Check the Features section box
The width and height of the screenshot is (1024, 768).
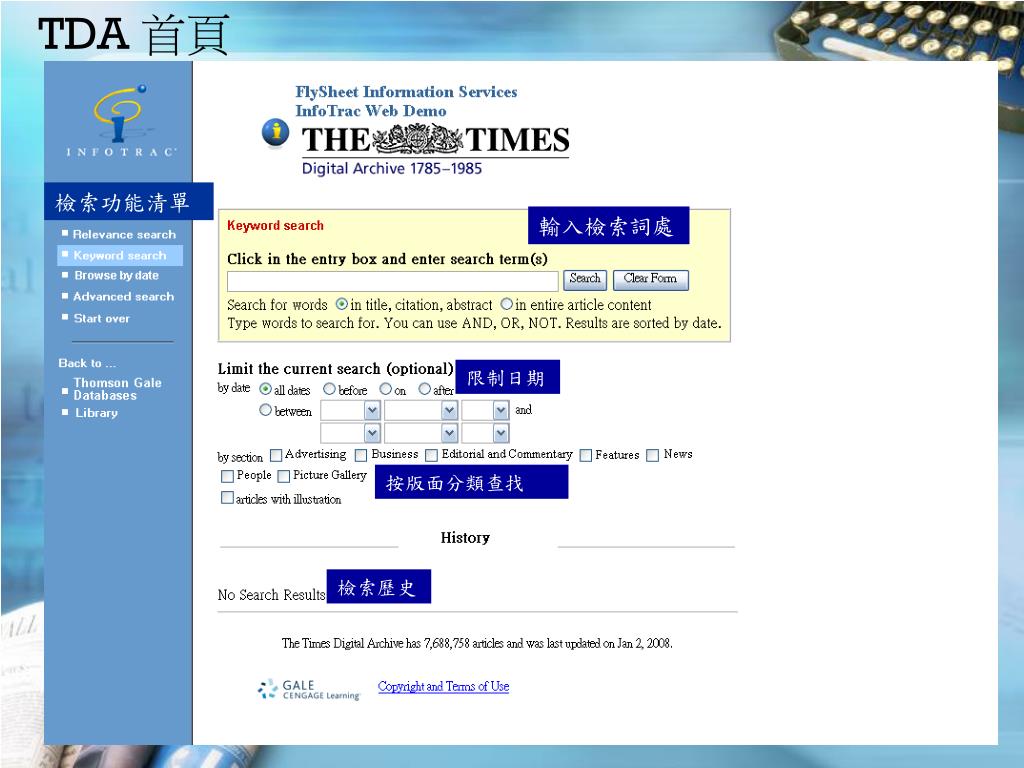tap(586, 455)
